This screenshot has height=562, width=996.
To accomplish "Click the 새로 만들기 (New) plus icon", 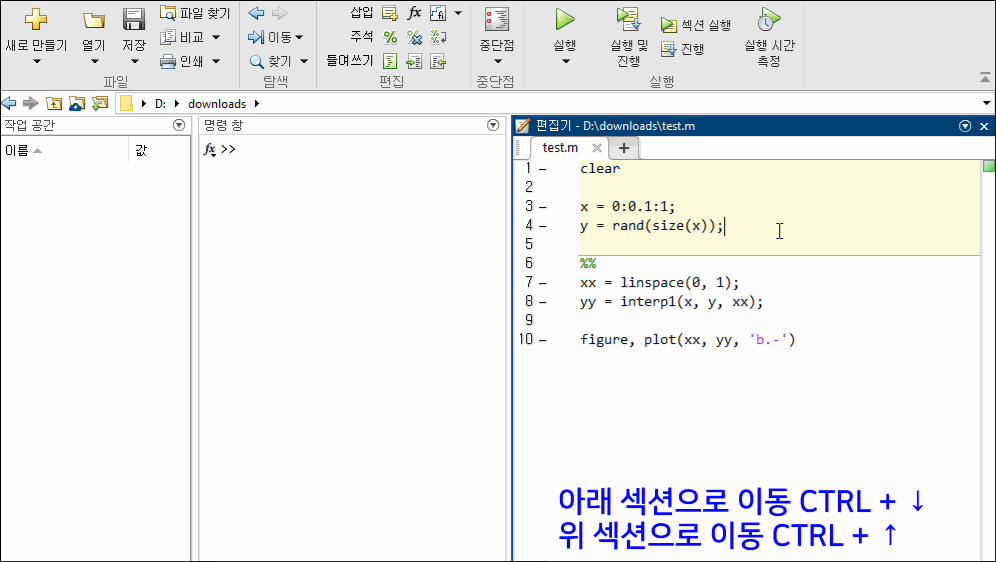I will click(x=36, y=19).
